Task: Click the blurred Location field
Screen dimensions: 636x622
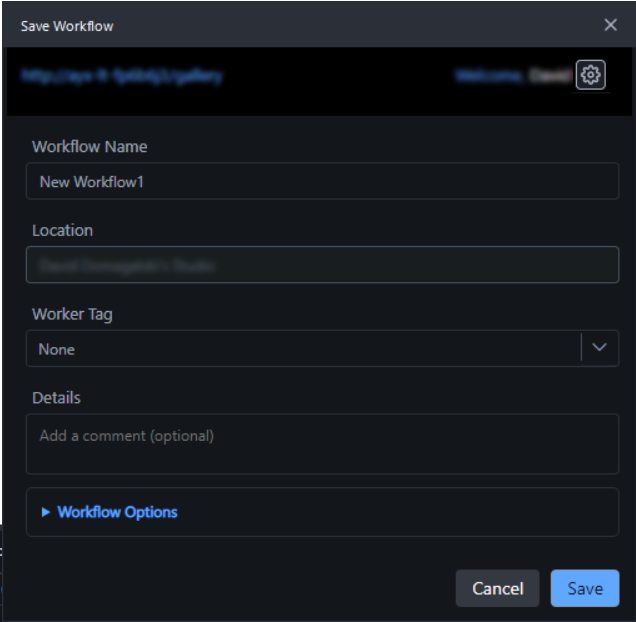Action: [x=322, y=265]
